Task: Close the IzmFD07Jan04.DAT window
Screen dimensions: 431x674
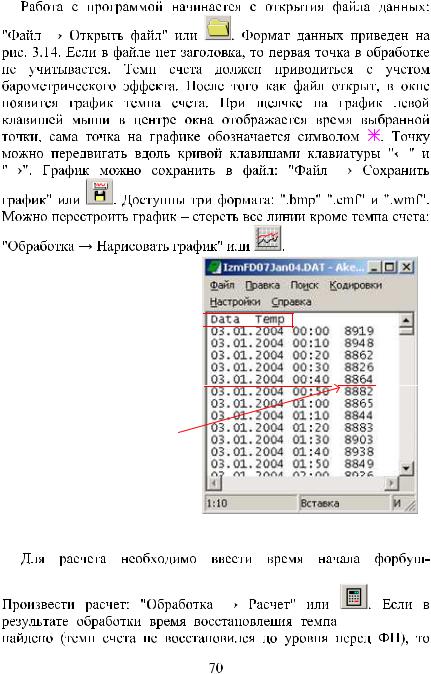Action: pyautogui.click(x=406, y=267)
